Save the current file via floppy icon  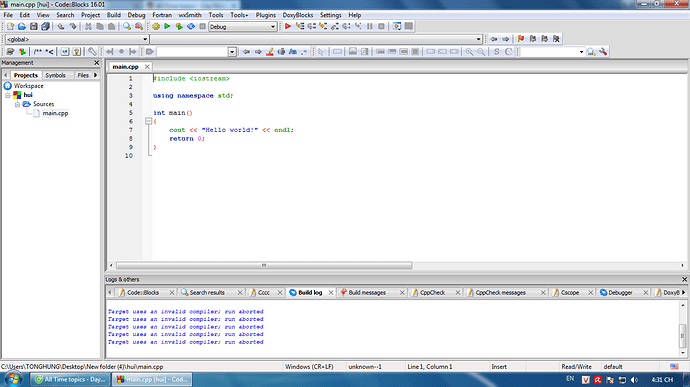(33, 27)
